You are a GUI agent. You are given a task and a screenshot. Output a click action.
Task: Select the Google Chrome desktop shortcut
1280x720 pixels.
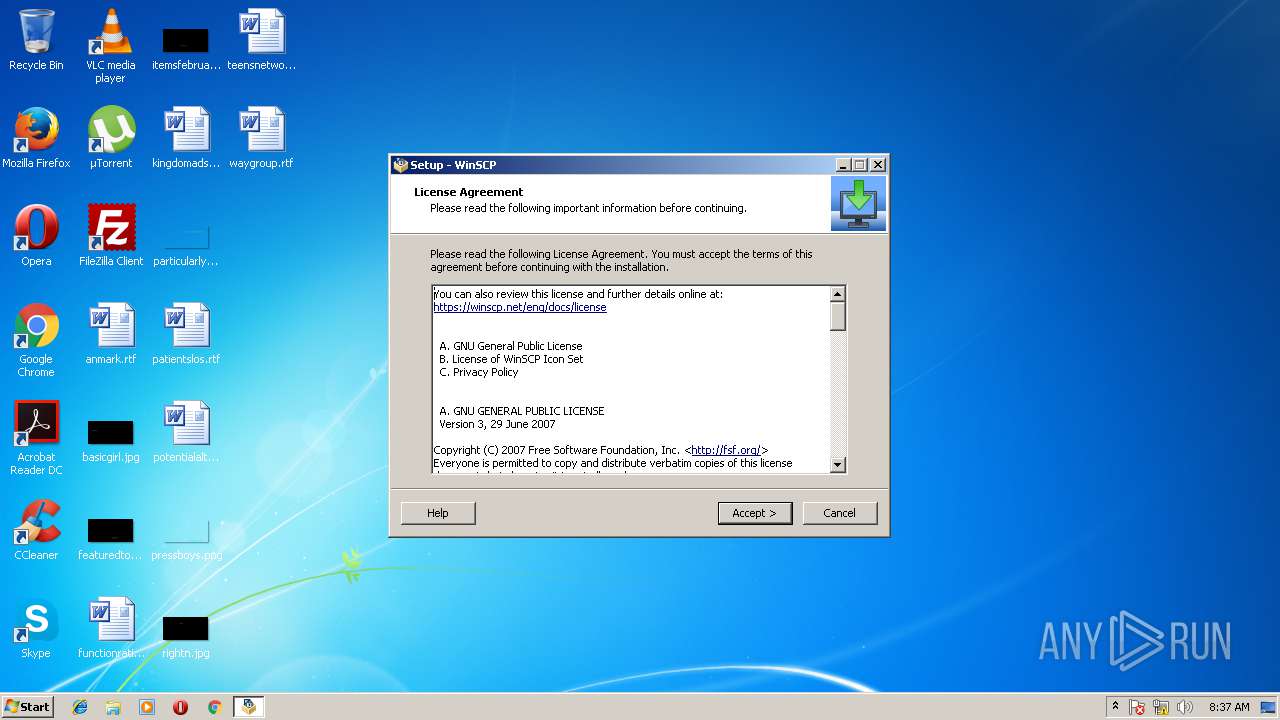36,340
